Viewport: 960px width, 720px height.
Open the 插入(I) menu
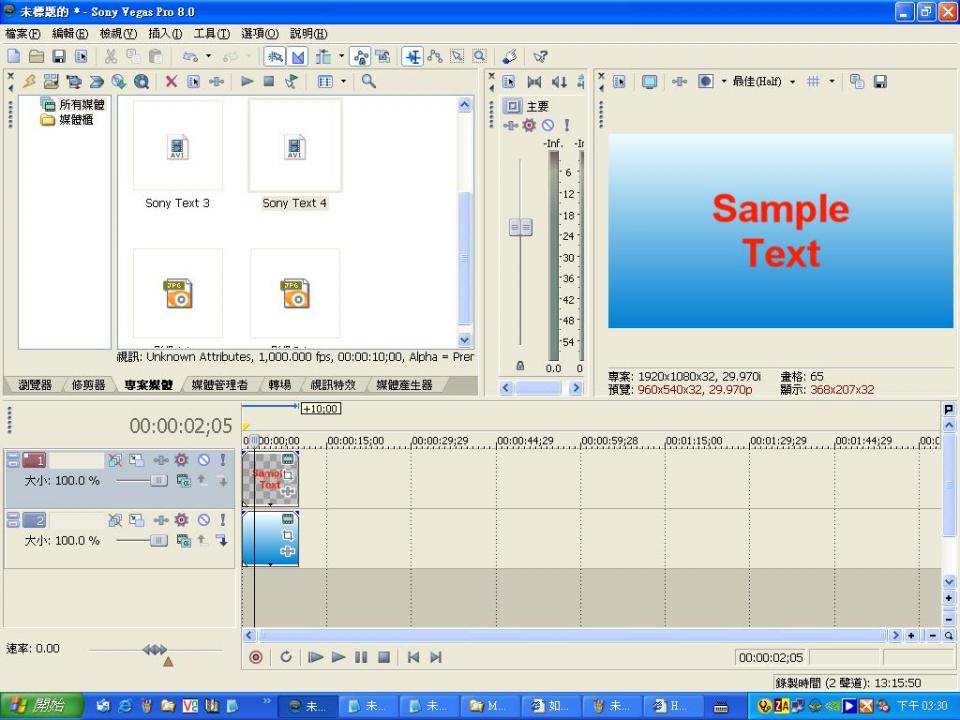click(x=165, y=34)
